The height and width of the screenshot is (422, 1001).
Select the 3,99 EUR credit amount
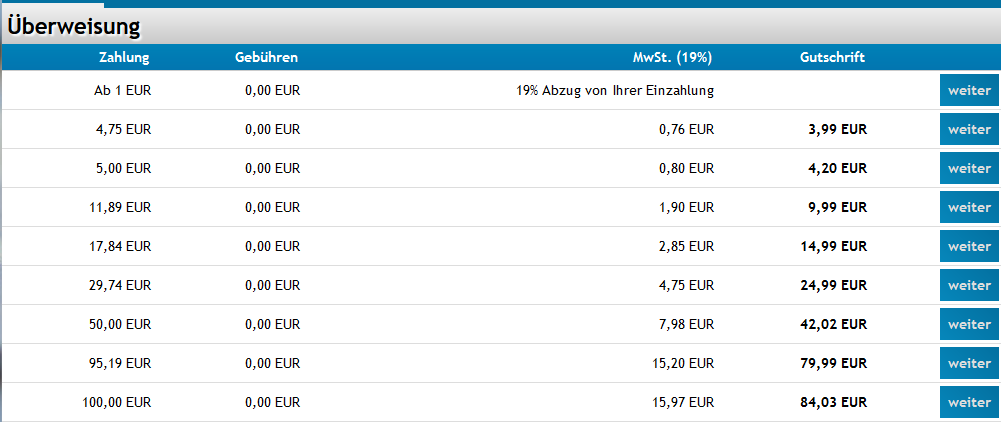pyautogui.click(x=841, y=130)
